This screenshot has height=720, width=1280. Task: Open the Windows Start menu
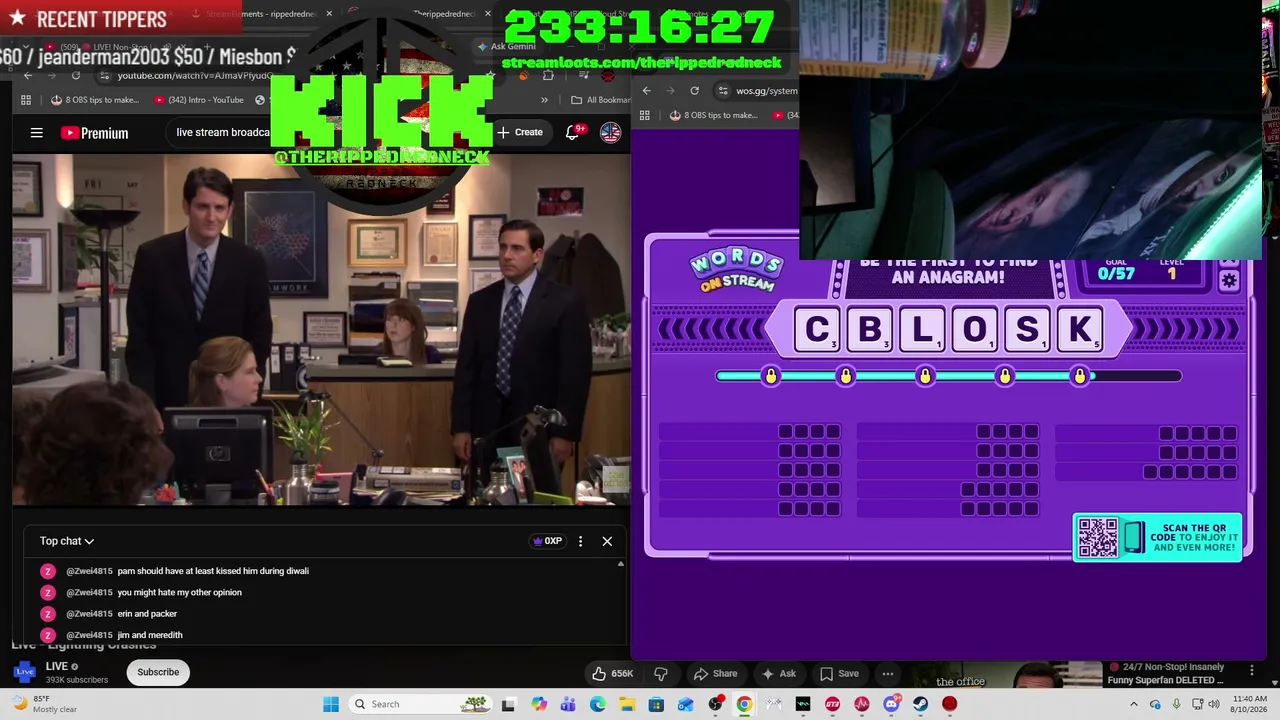[331, 704]
